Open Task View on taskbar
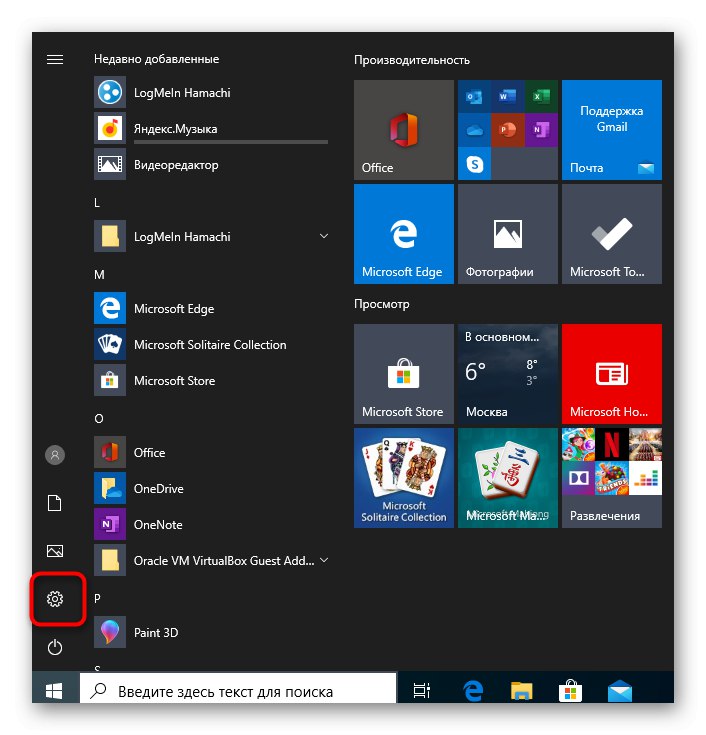The image size is (706, 735). click(421, 690)
